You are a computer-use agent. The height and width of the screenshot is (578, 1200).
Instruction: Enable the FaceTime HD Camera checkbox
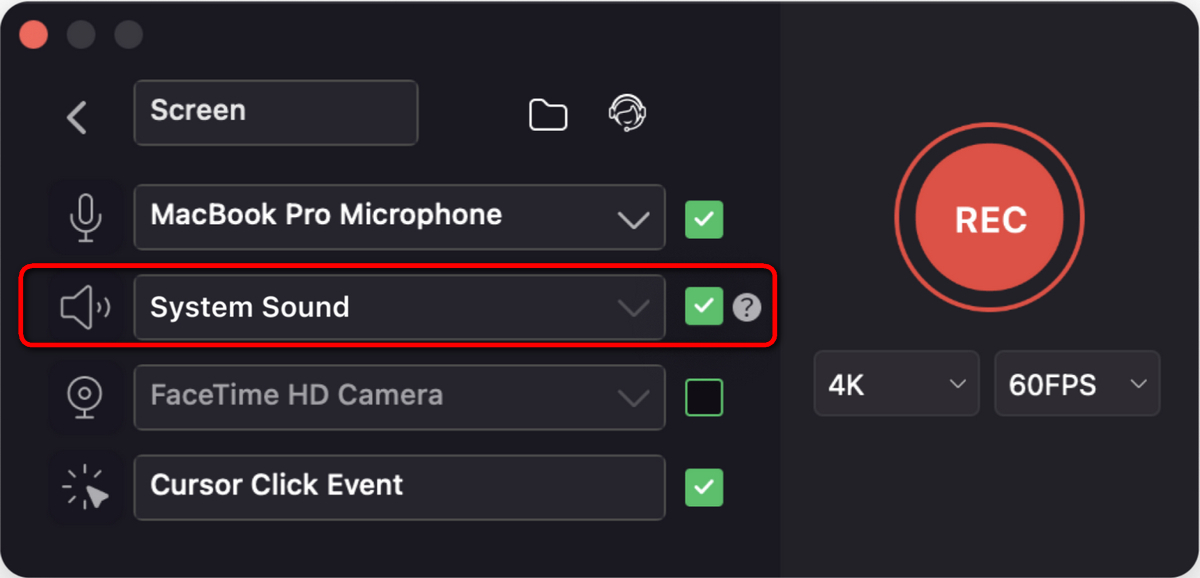704,397
